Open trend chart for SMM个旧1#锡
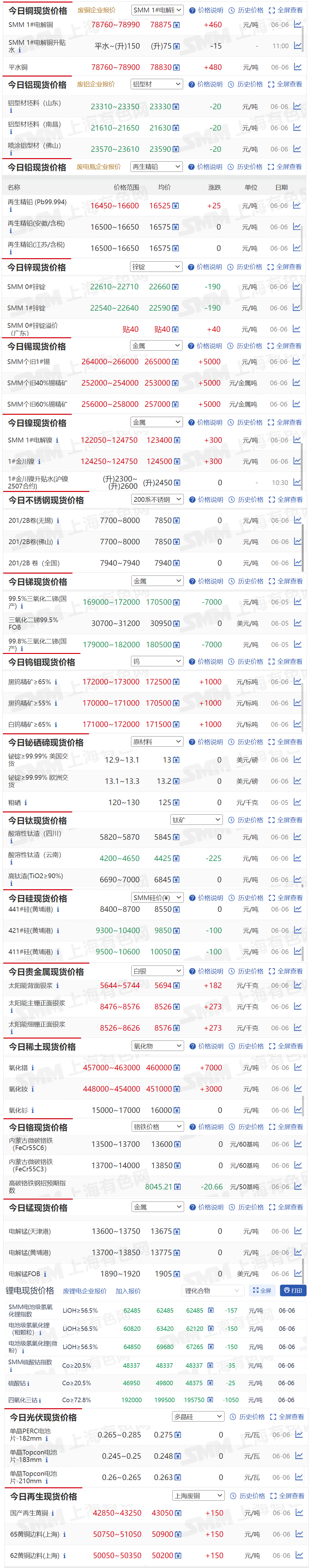Screen dimensions: 310x1568 (x=297, y=361)
